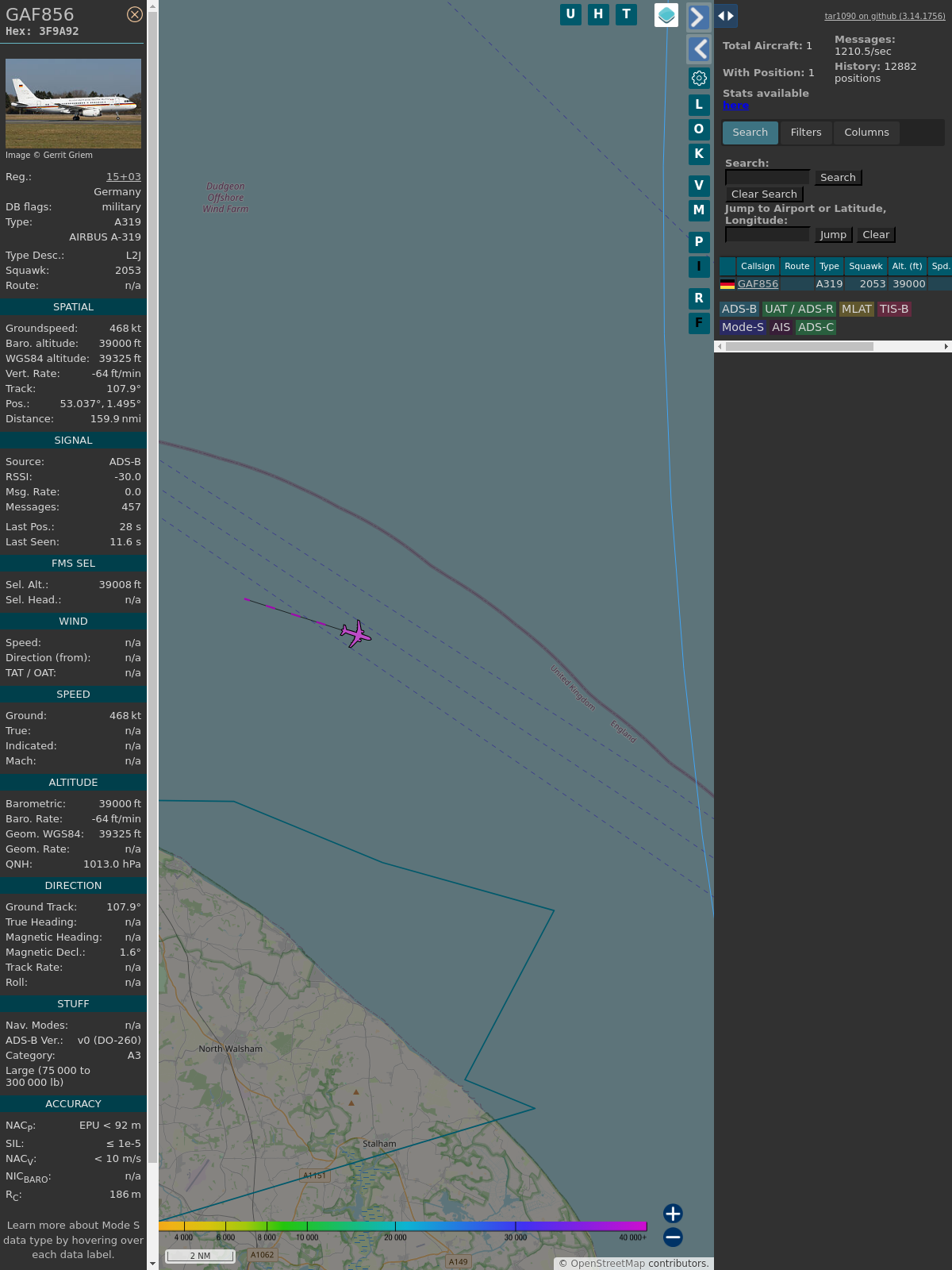Sort table by Alt. (ft) column
This screenshot has height=1270, width=952.
pos(907,267)
